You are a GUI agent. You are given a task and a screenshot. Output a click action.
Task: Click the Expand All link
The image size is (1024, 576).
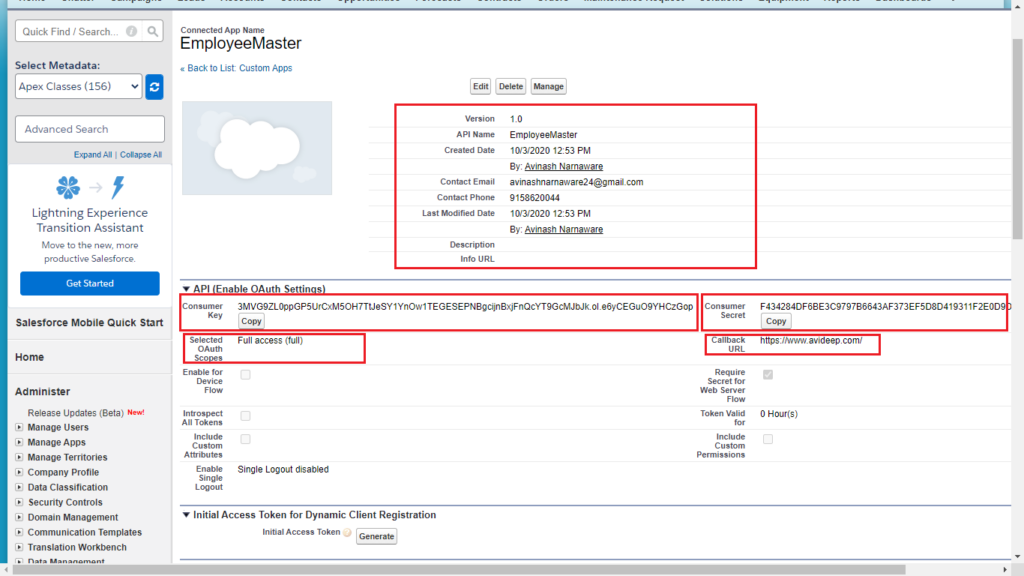click(93, 155)
